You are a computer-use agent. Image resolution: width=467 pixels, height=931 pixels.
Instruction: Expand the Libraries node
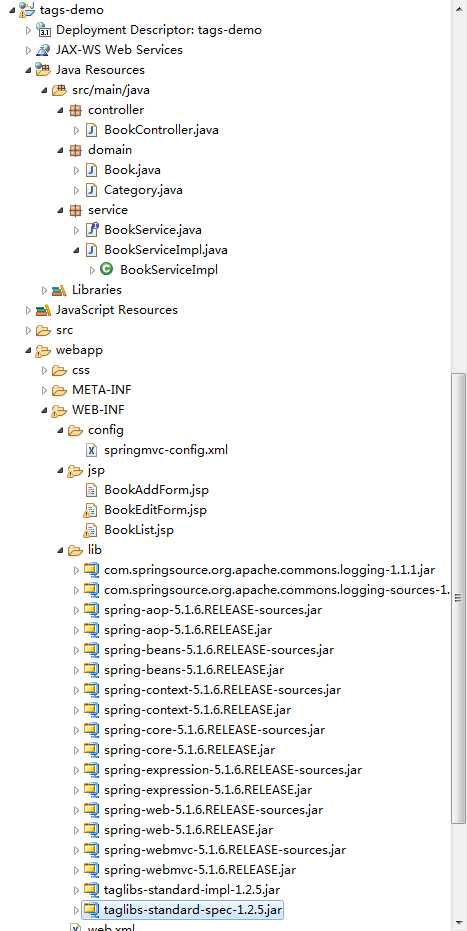tap(44, 290)
